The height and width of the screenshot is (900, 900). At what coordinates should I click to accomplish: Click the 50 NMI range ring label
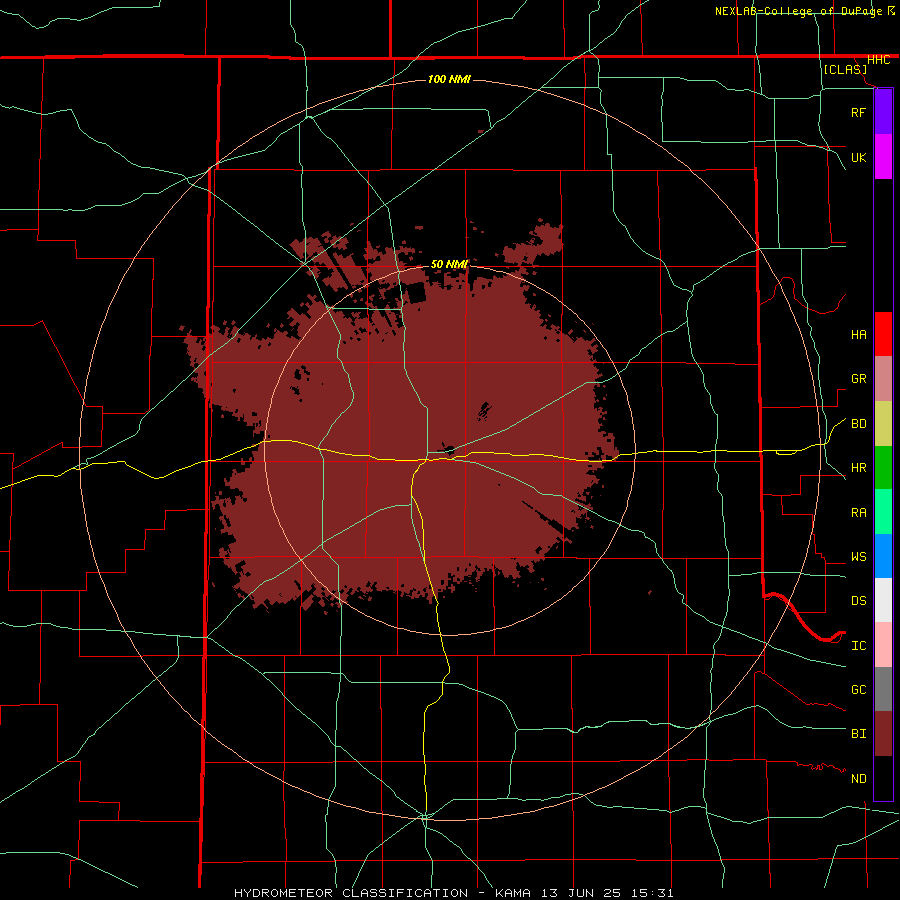(449, 264)
